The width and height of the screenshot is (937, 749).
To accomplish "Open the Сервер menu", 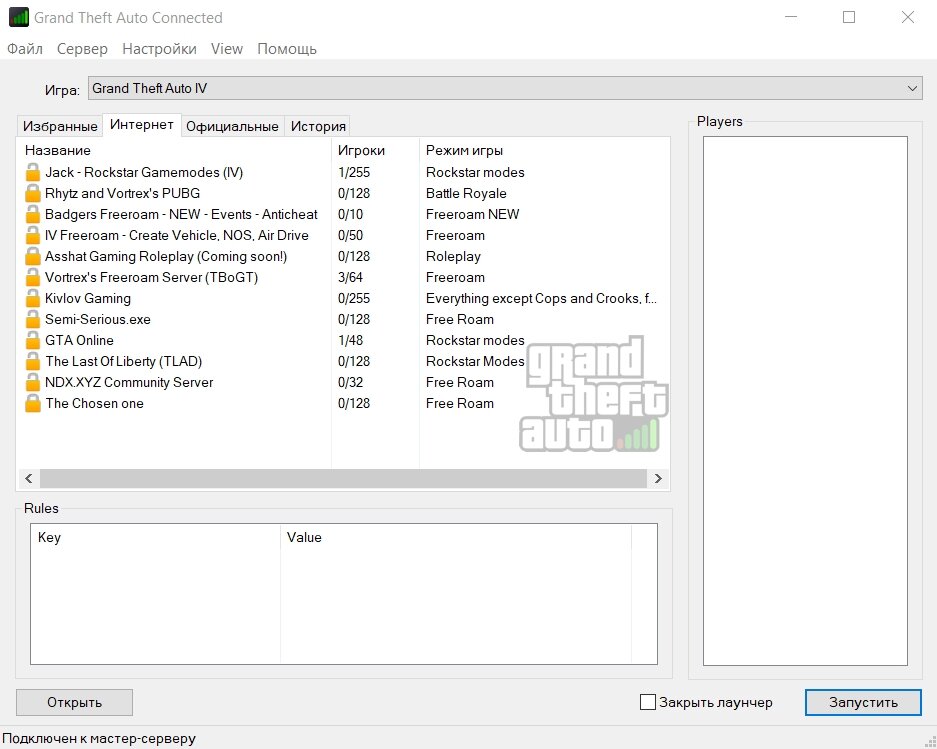I will click(82, 49).
